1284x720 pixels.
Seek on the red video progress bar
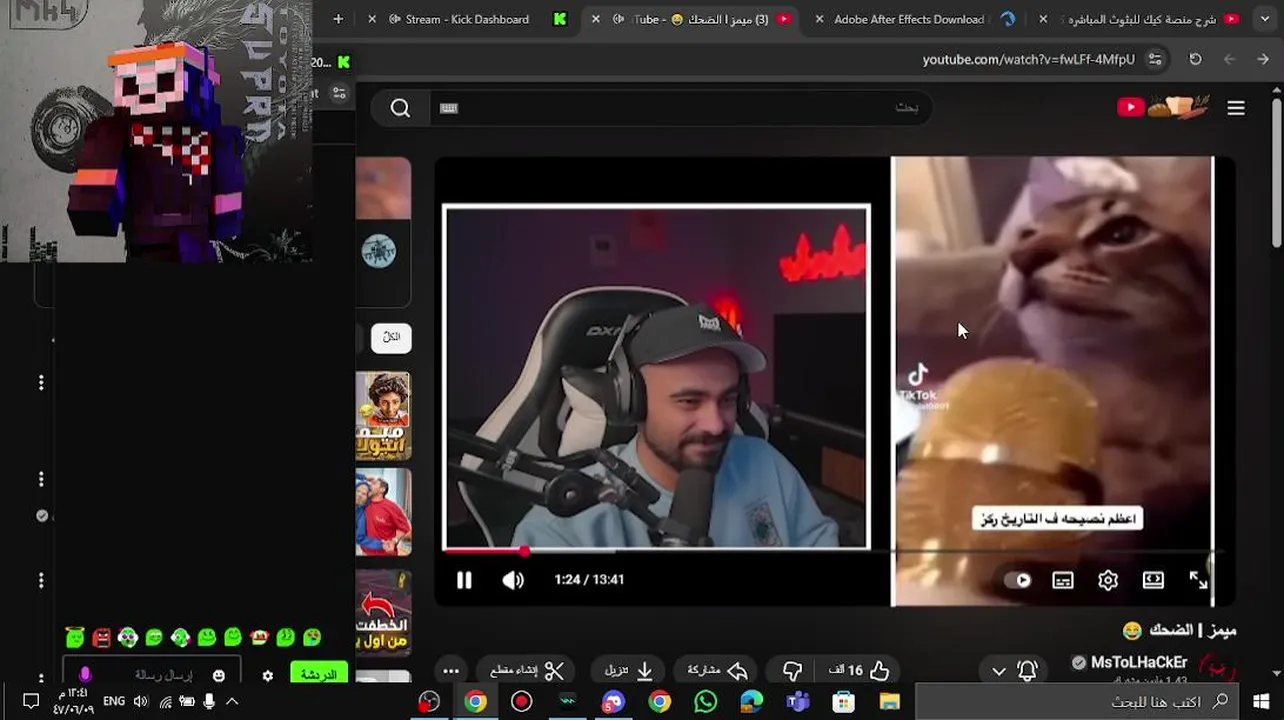[483, 550]
